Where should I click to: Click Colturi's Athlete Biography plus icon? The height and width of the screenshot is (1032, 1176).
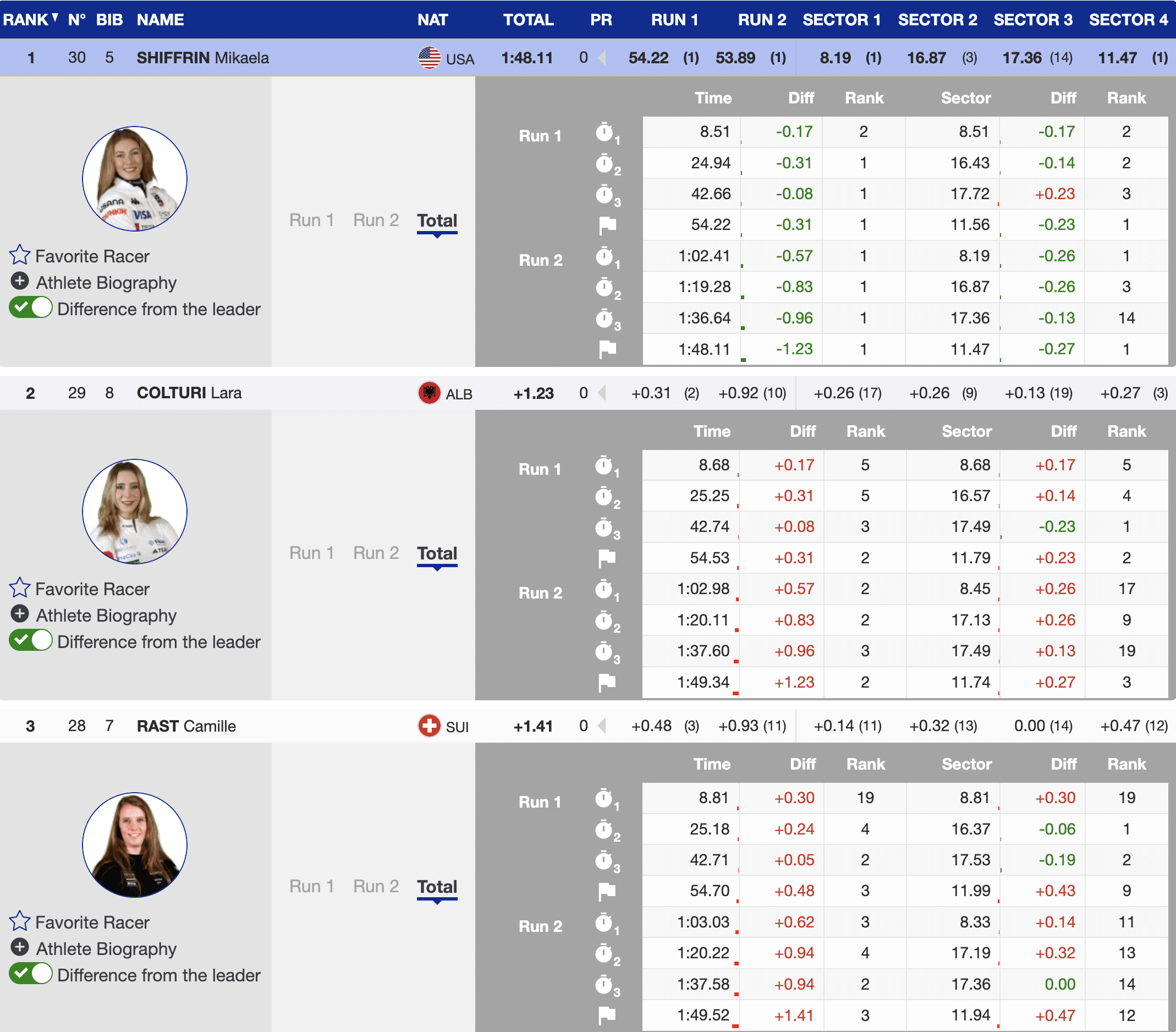[x=20, y=614]
